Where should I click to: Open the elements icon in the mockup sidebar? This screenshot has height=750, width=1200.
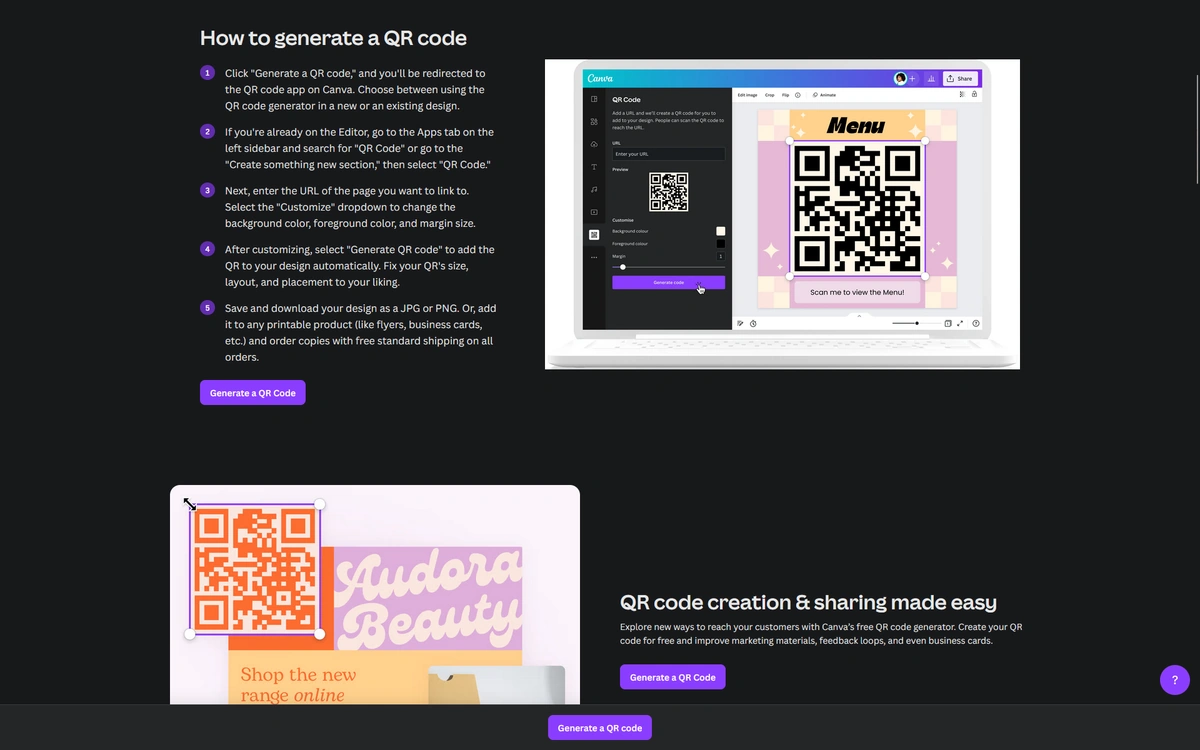(x=594, y=121)
